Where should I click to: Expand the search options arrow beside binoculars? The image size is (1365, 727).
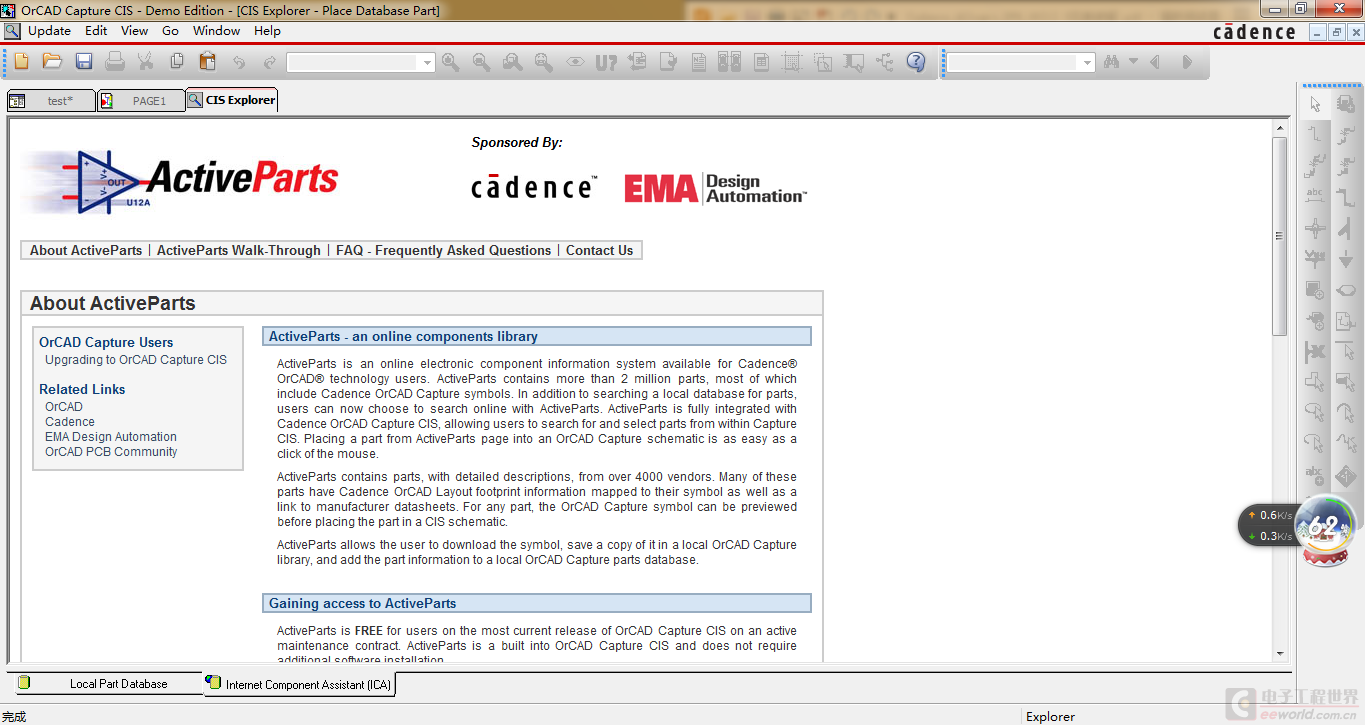1133,62
